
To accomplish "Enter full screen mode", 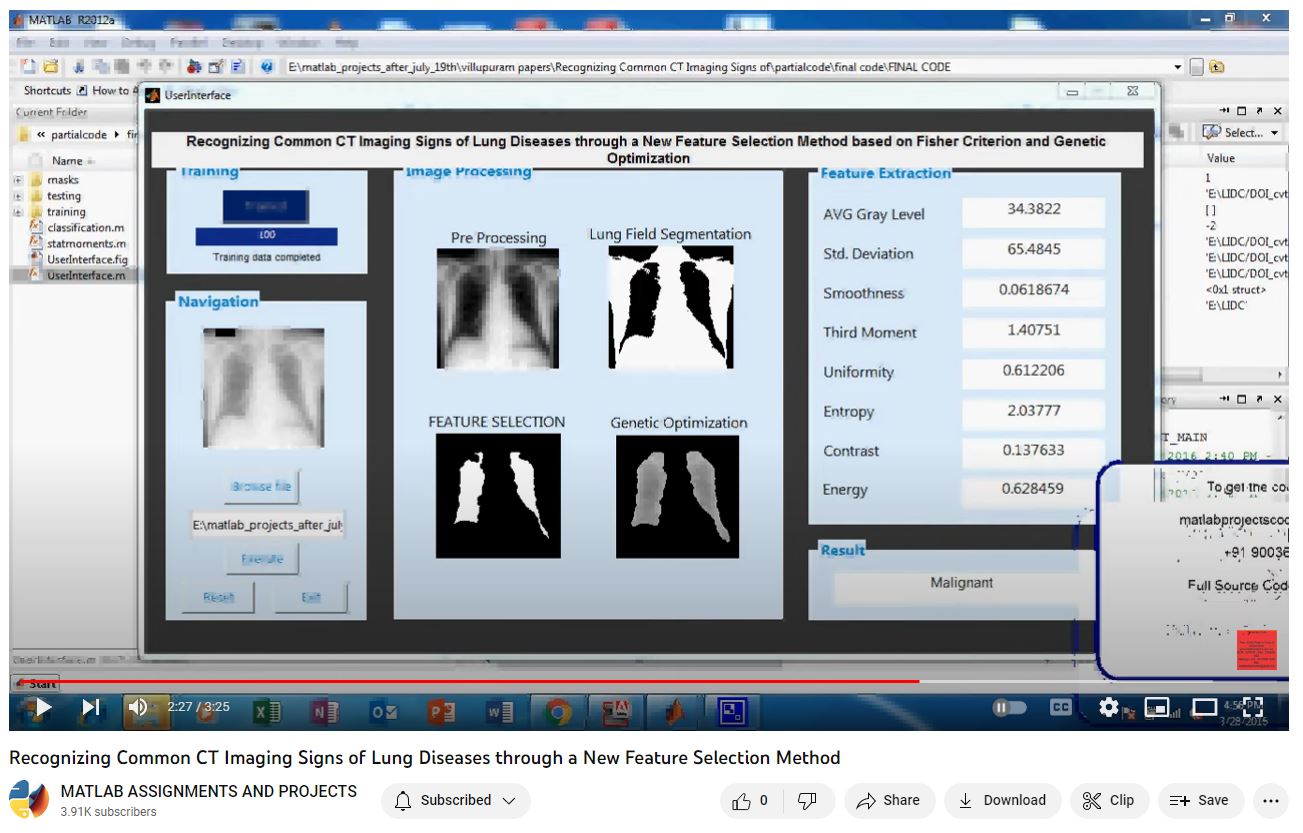I will tap(1253, 708).
